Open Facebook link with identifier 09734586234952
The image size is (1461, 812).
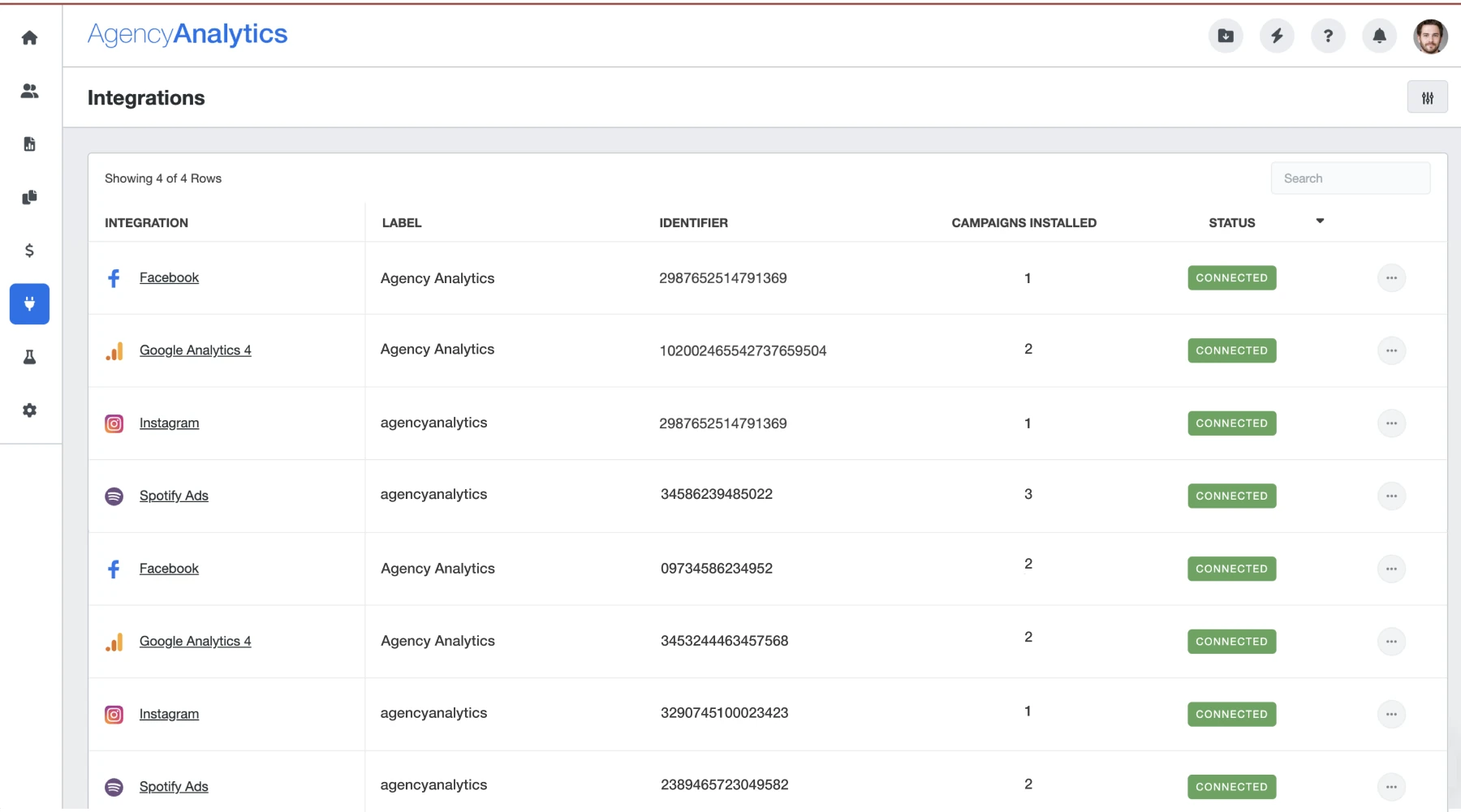tap(169, 569)
